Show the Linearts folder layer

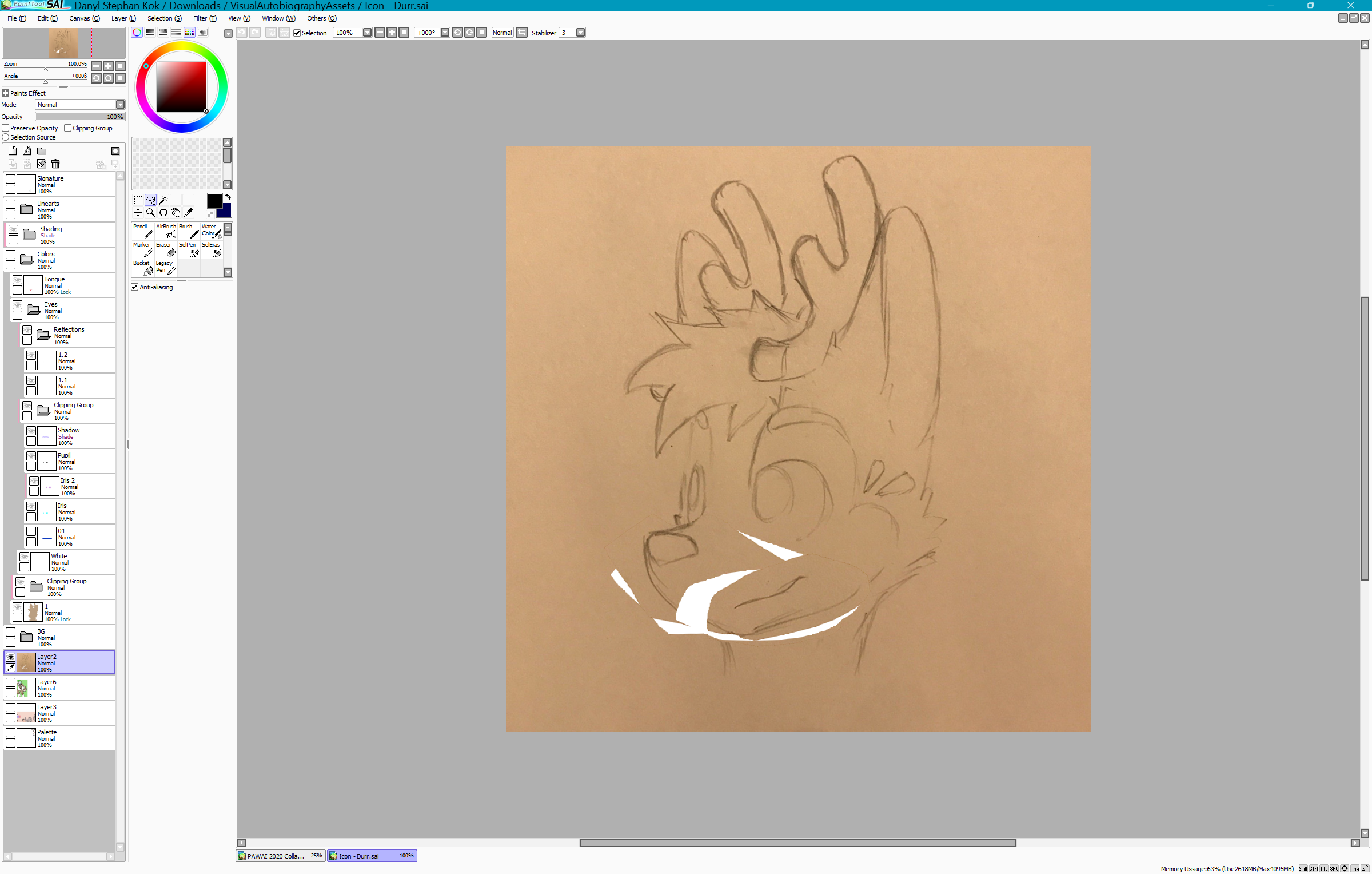click(10, 204)
